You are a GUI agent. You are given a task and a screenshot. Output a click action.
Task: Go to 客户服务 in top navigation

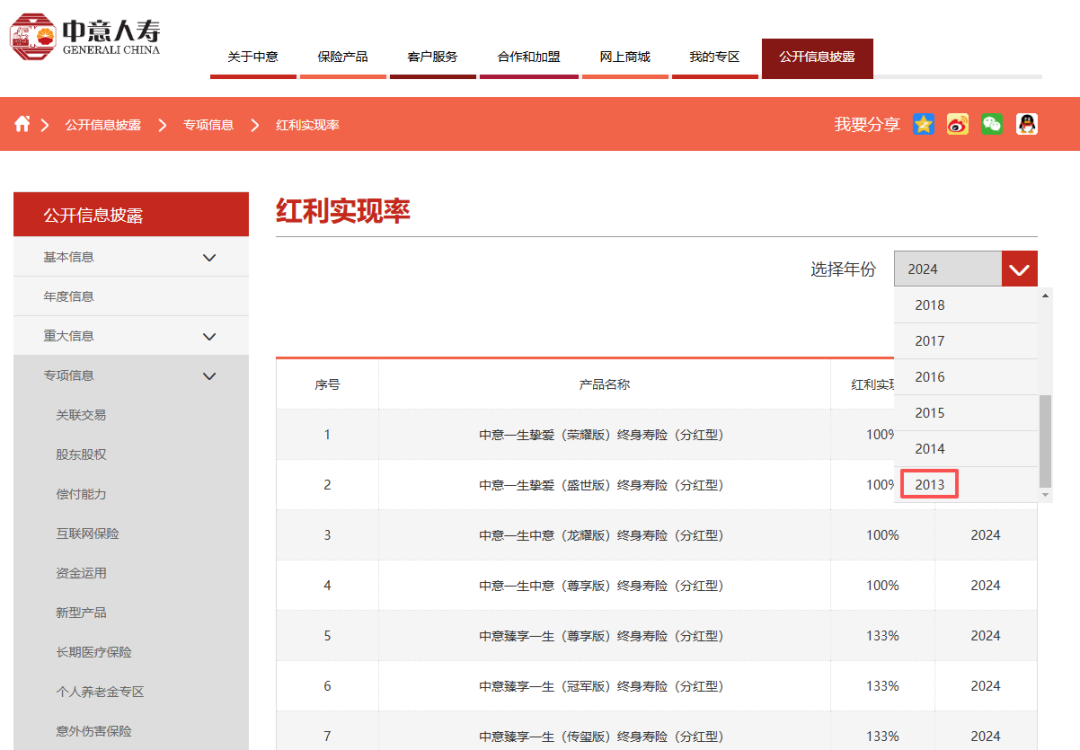click(433, 57)
